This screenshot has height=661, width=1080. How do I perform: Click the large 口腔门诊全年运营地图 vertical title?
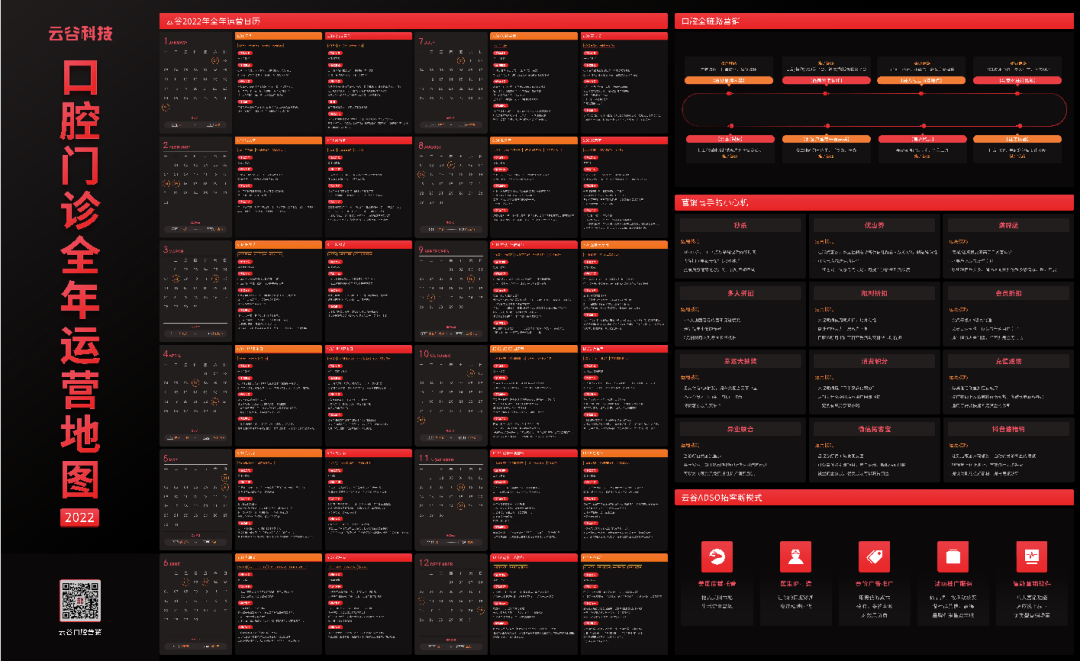[x=80, y=279]
